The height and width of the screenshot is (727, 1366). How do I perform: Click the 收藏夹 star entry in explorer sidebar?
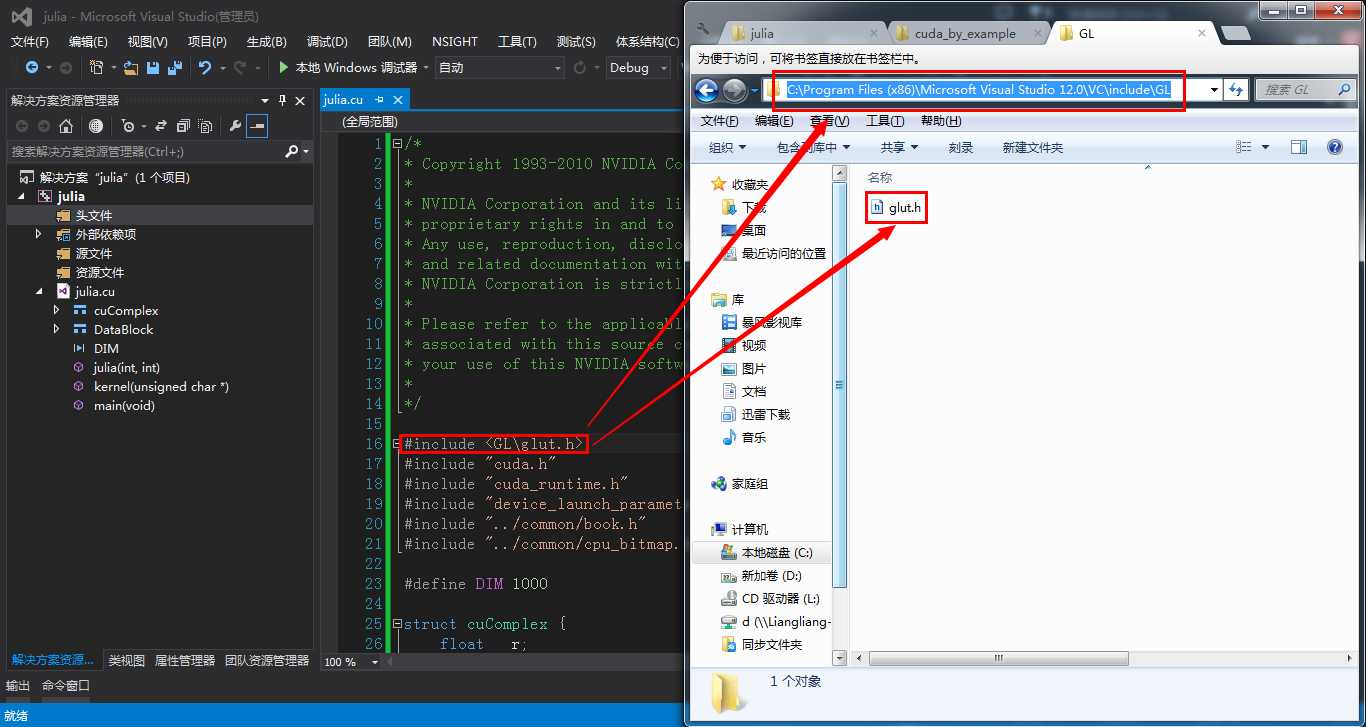(740, 185)
